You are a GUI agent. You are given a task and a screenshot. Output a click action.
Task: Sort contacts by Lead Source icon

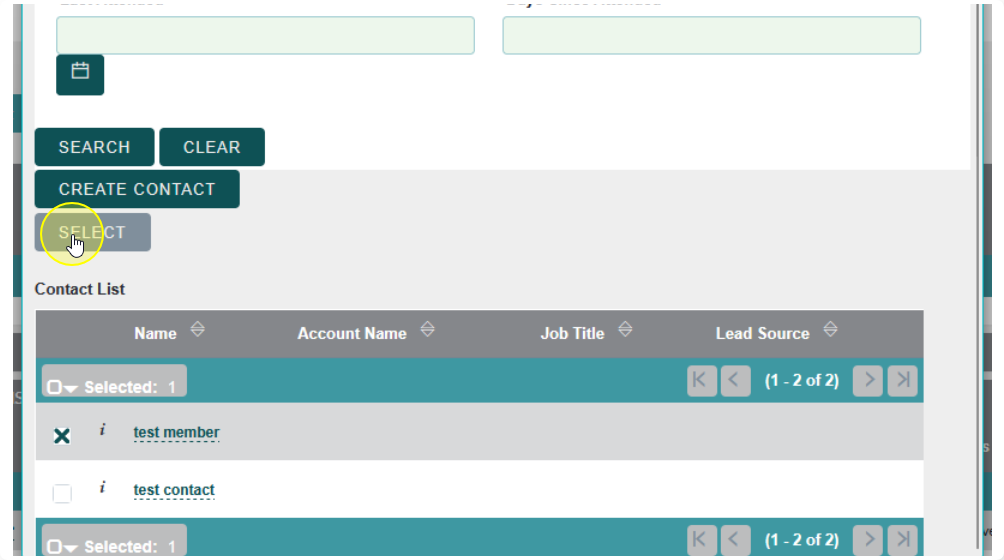tap(830, 329)
